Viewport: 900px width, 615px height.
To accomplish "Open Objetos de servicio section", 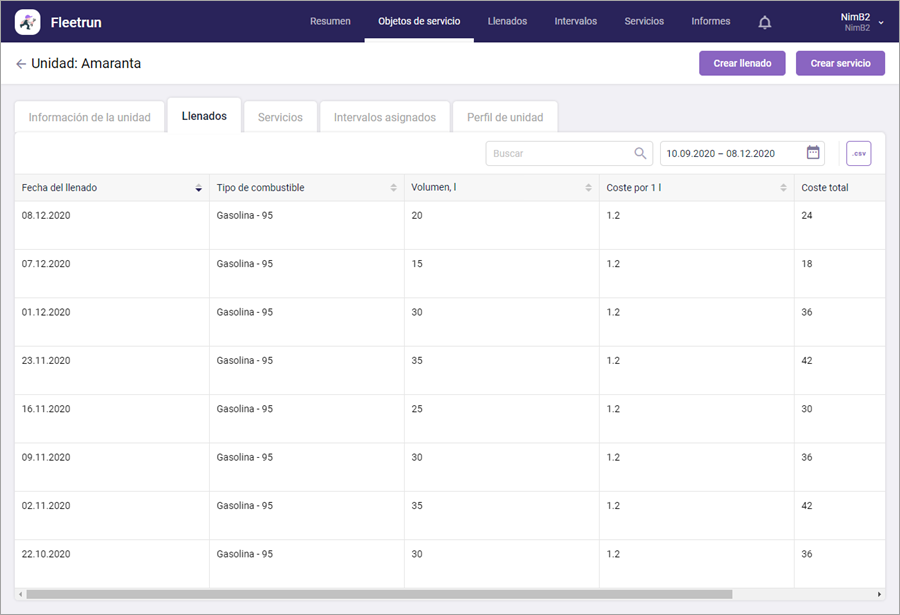I will (419, 21).
